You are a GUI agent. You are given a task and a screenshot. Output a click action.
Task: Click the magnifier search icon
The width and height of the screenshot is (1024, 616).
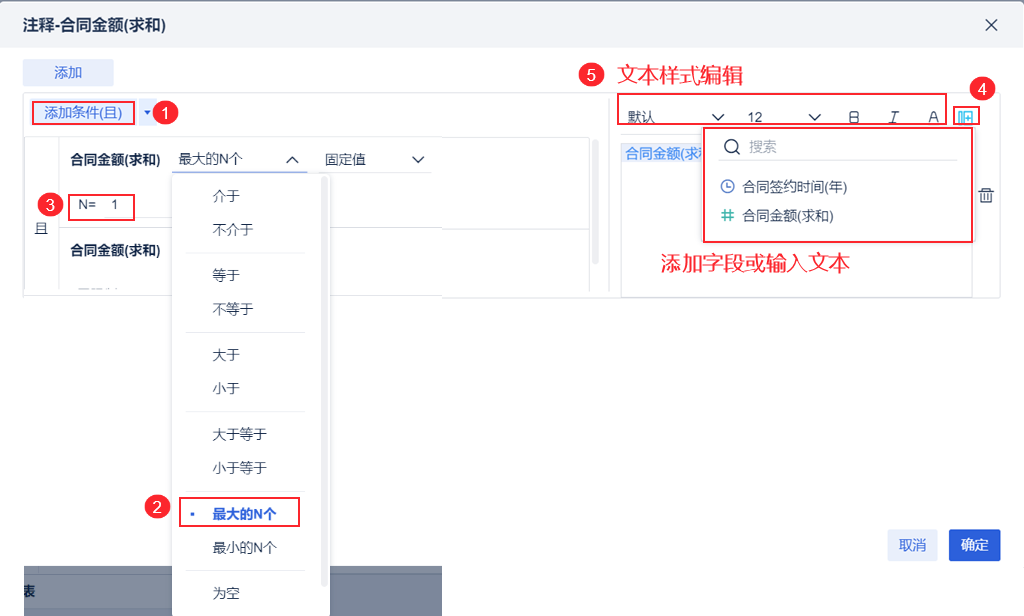pos(732,147)
